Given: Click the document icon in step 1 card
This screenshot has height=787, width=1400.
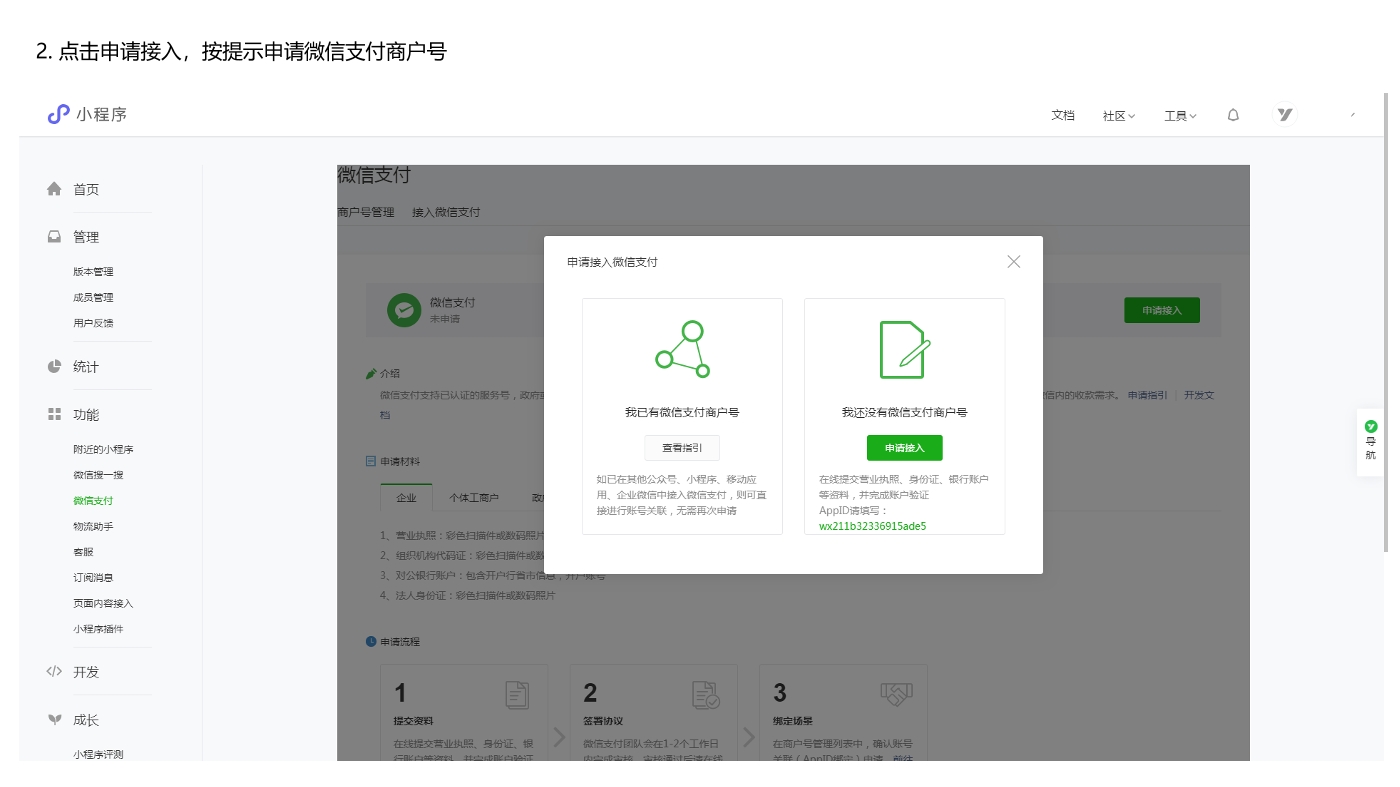Looking at the screenshot, I should 517,694.
